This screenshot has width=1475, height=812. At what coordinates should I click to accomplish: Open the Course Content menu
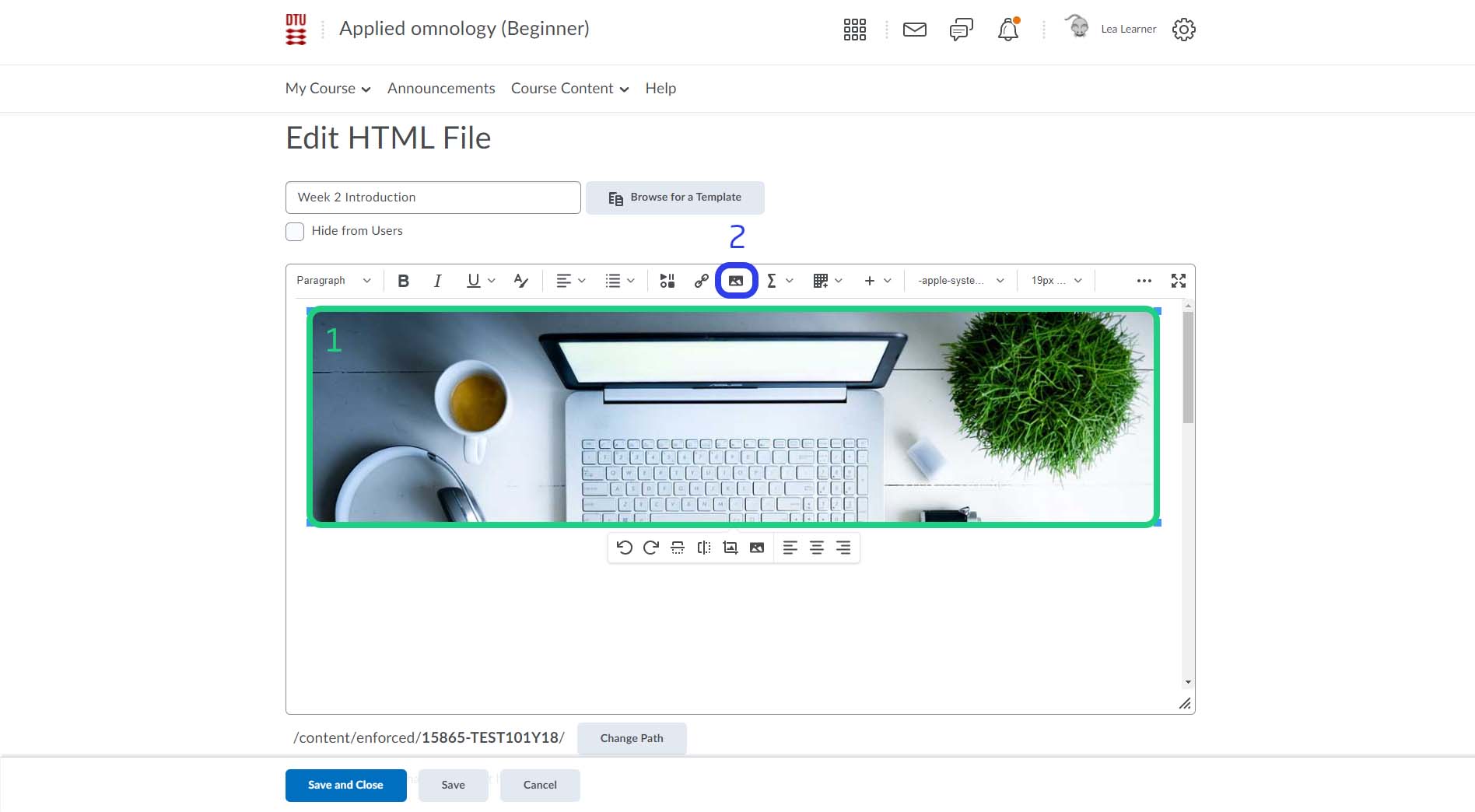[x=569, y=89]
